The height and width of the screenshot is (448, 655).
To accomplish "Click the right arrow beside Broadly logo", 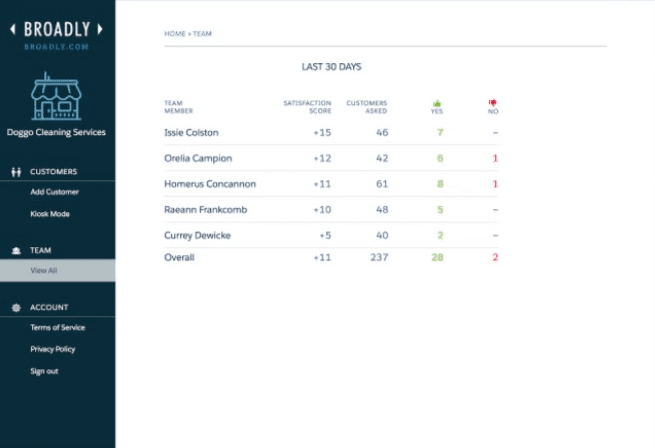I will click(100, 29).
